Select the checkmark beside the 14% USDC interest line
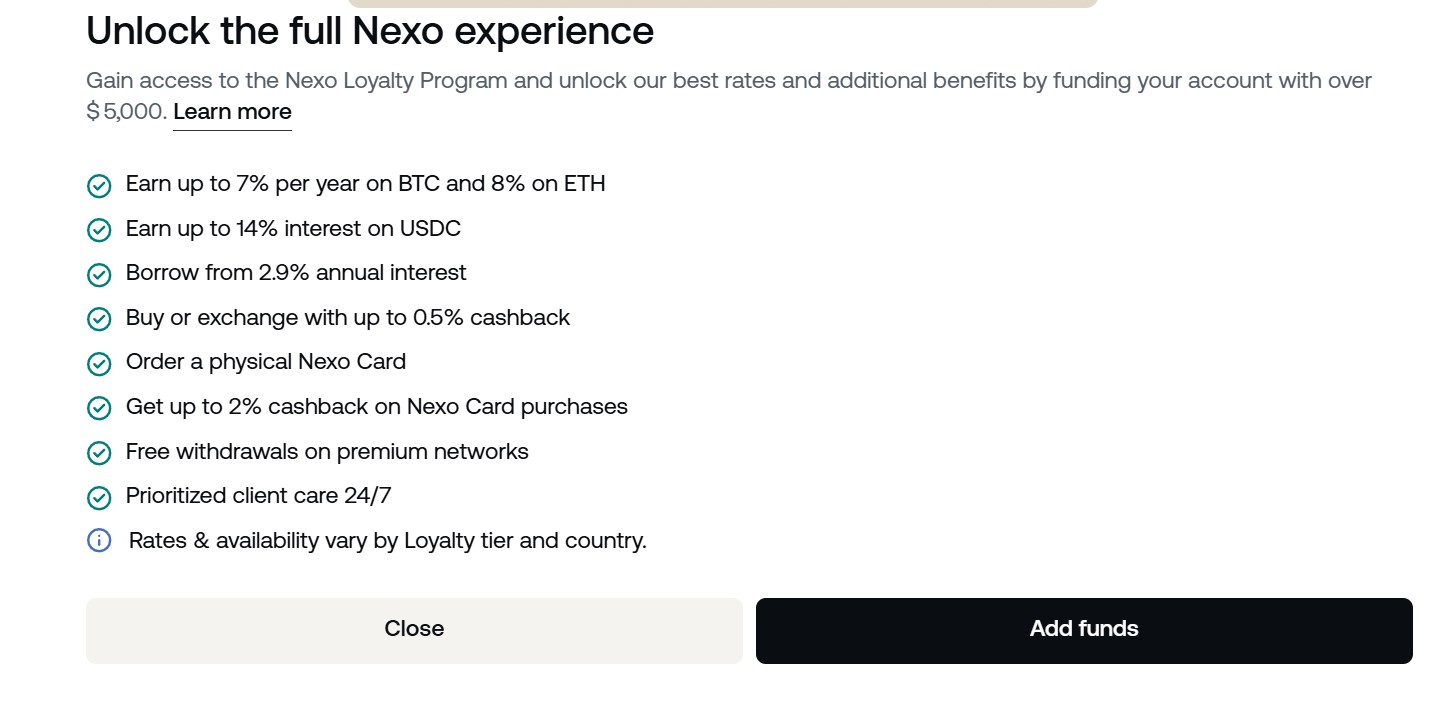The image size is (1438, 703). [99, 230]
